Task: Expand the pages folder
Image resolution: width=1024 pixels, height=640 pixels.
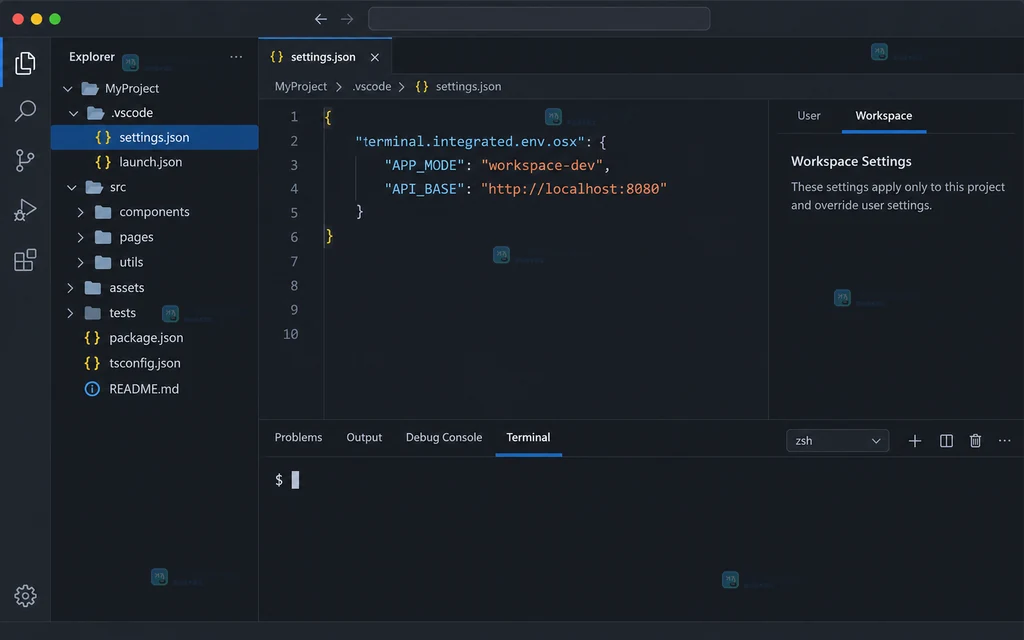Action: [80, 237]
